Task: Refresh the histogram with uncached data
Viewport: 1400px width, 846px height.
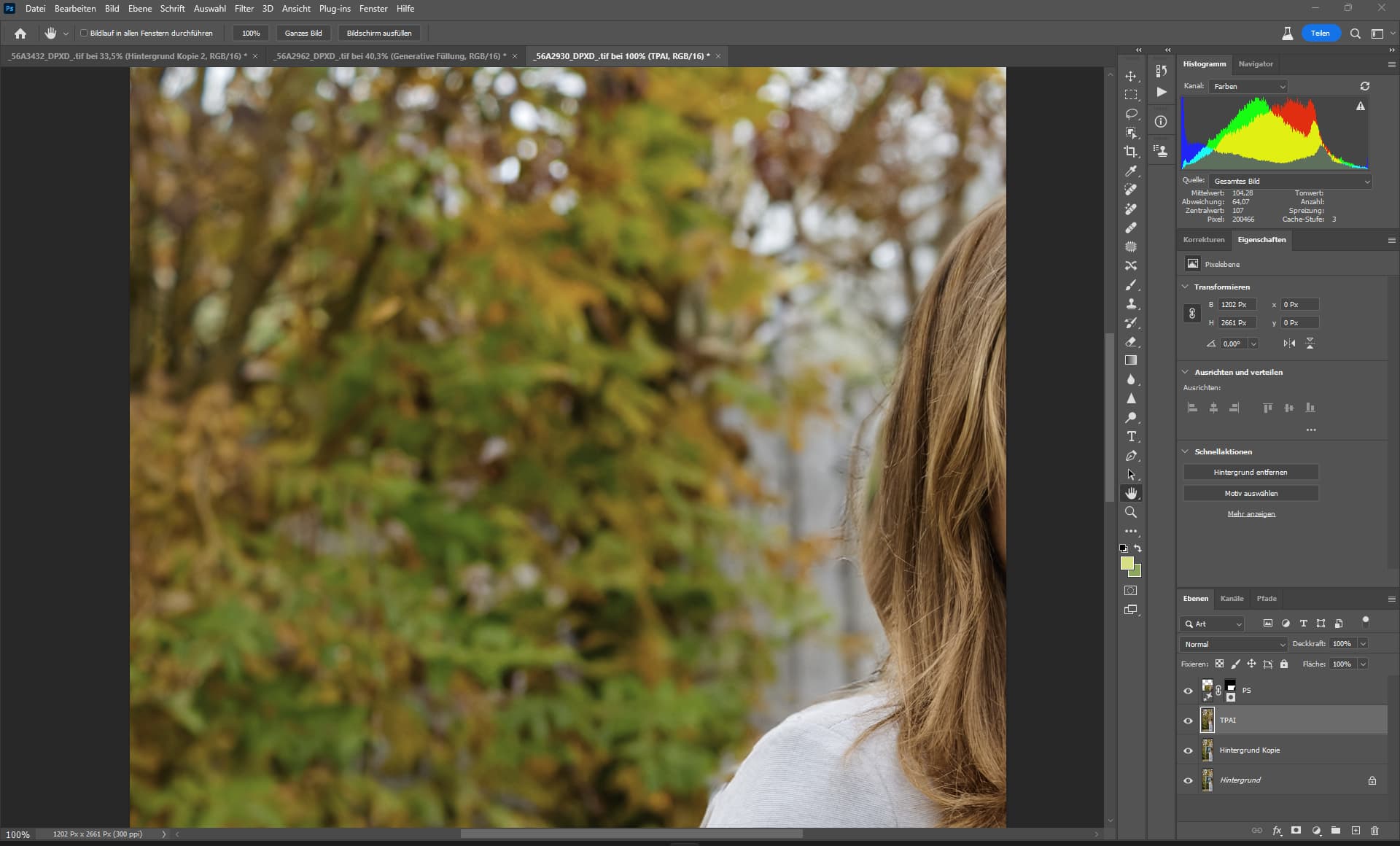Action: pos(1364,86)
